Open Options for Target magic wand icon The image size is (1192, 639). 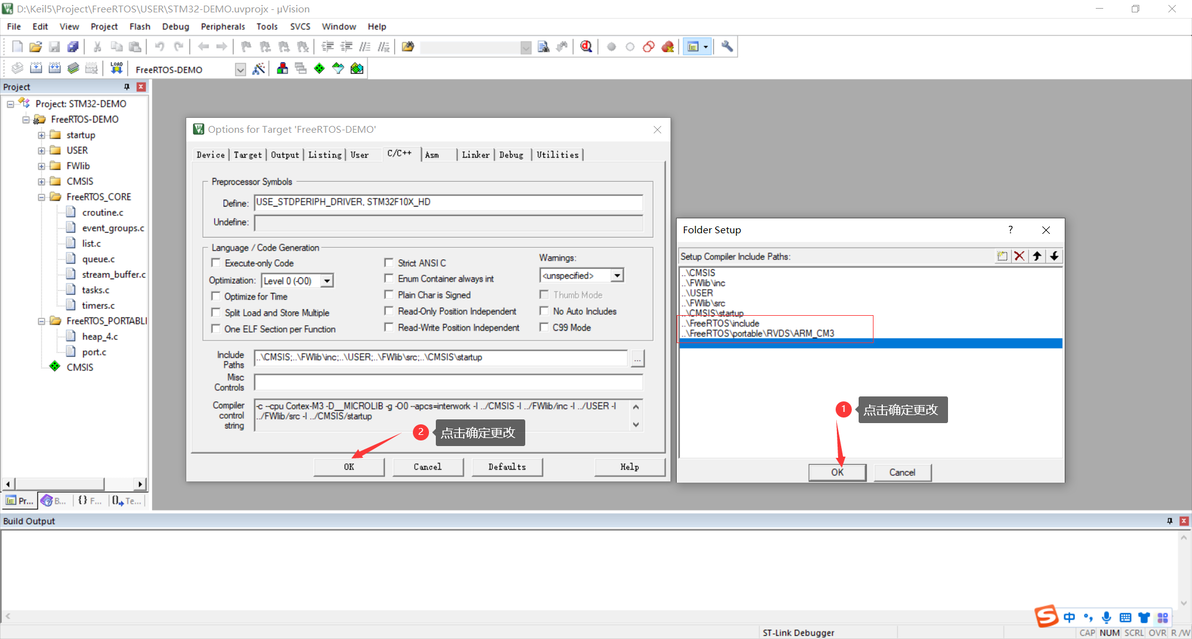[258, 68]
